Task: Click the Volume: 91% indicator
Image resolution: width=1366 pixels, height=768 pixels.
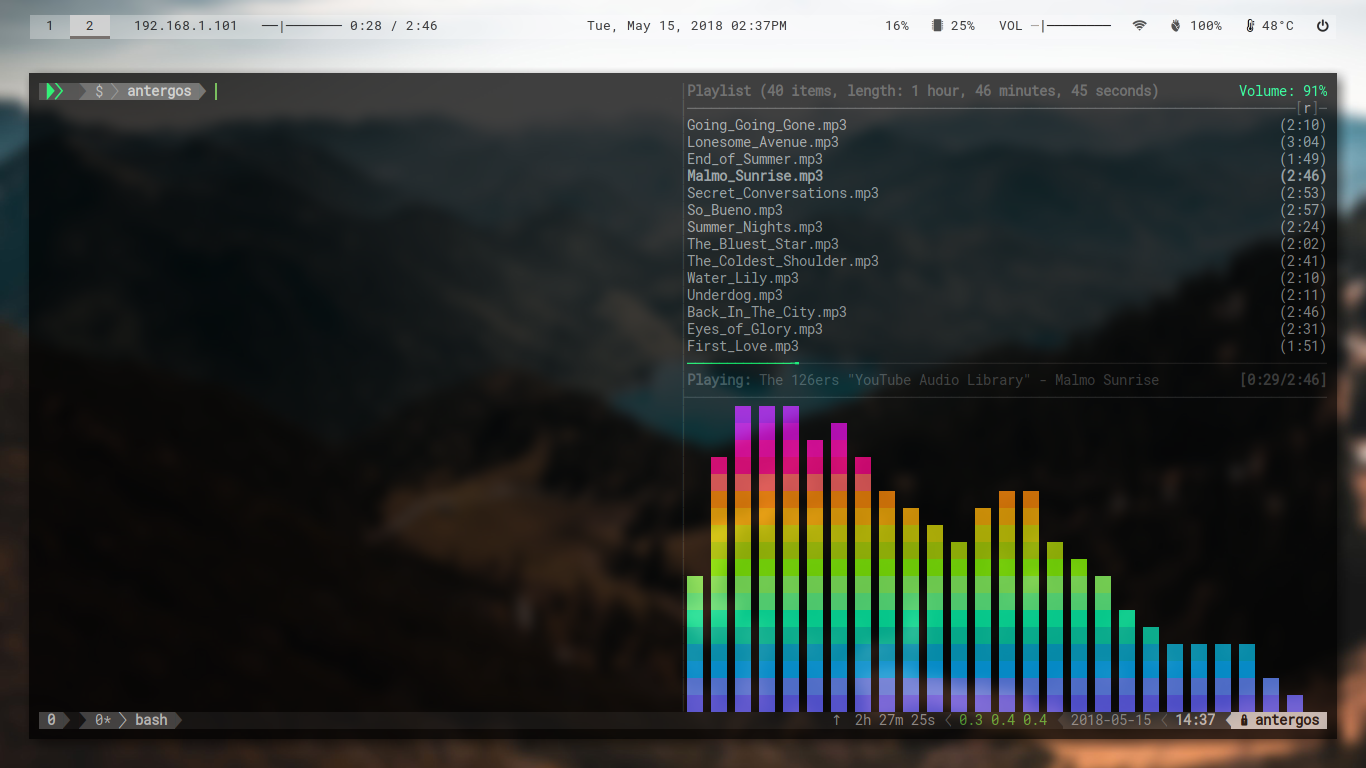Action: [x=1283, y=91]
